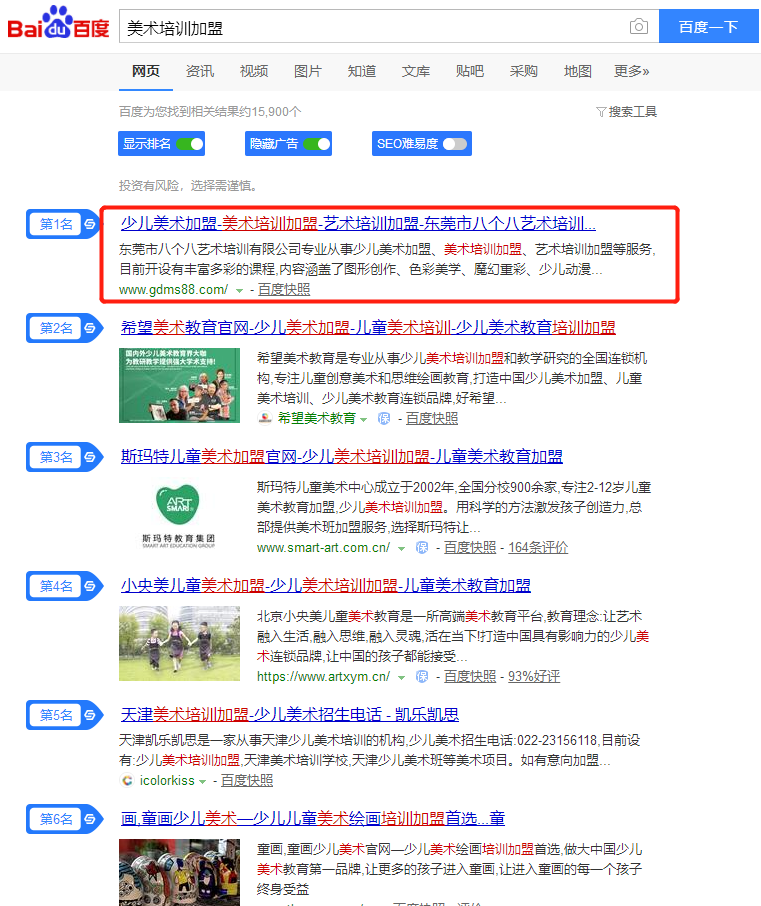Expand dropdown next to www.gdms88.com
The height and width of the screenshot is (906, 761).
[x=239, y=291]
